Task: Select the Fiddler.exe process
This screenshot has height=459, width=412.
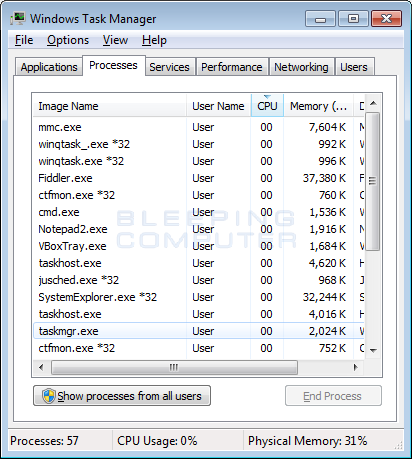Action: [x=199, y=178]
